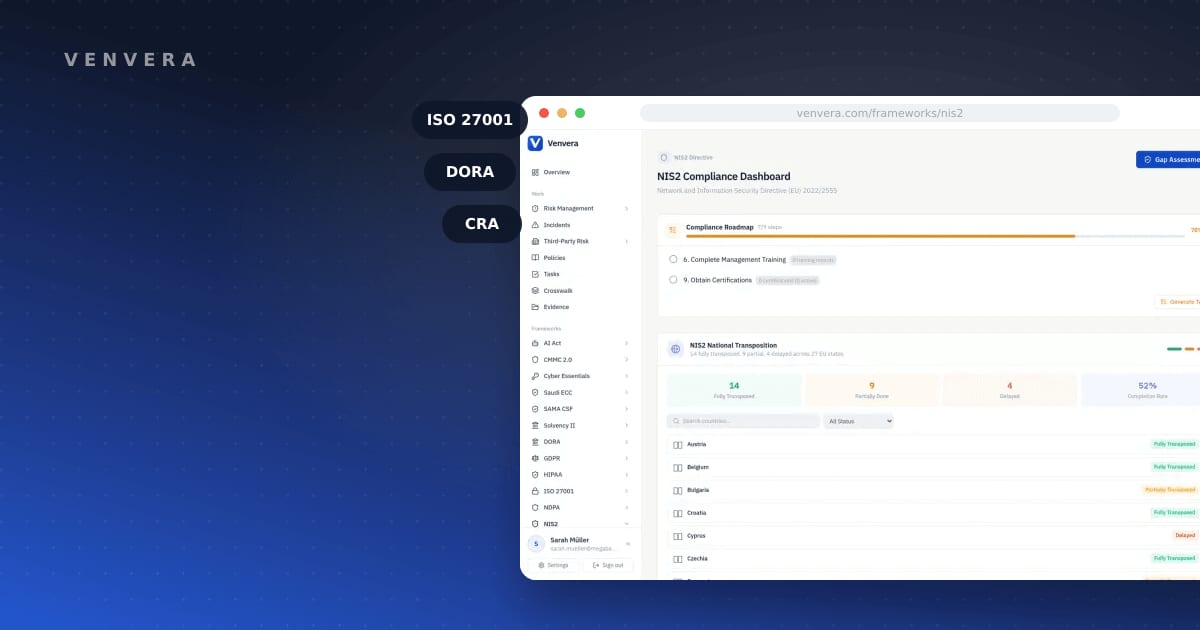Screen dimensions: 1200x630
Task: Open the NDPA framework menu item
Action: 580,507
